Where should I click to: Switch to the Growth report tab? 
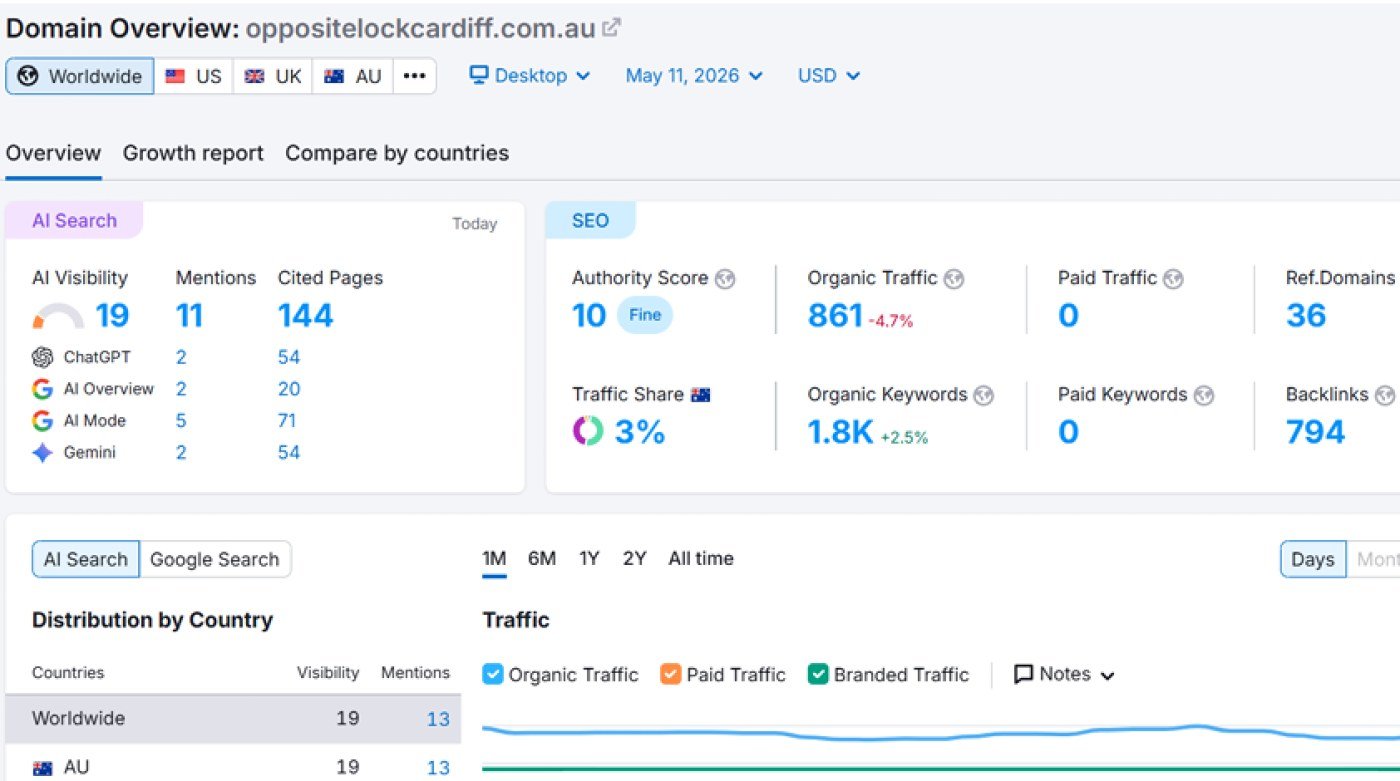(x=193, y=153)
